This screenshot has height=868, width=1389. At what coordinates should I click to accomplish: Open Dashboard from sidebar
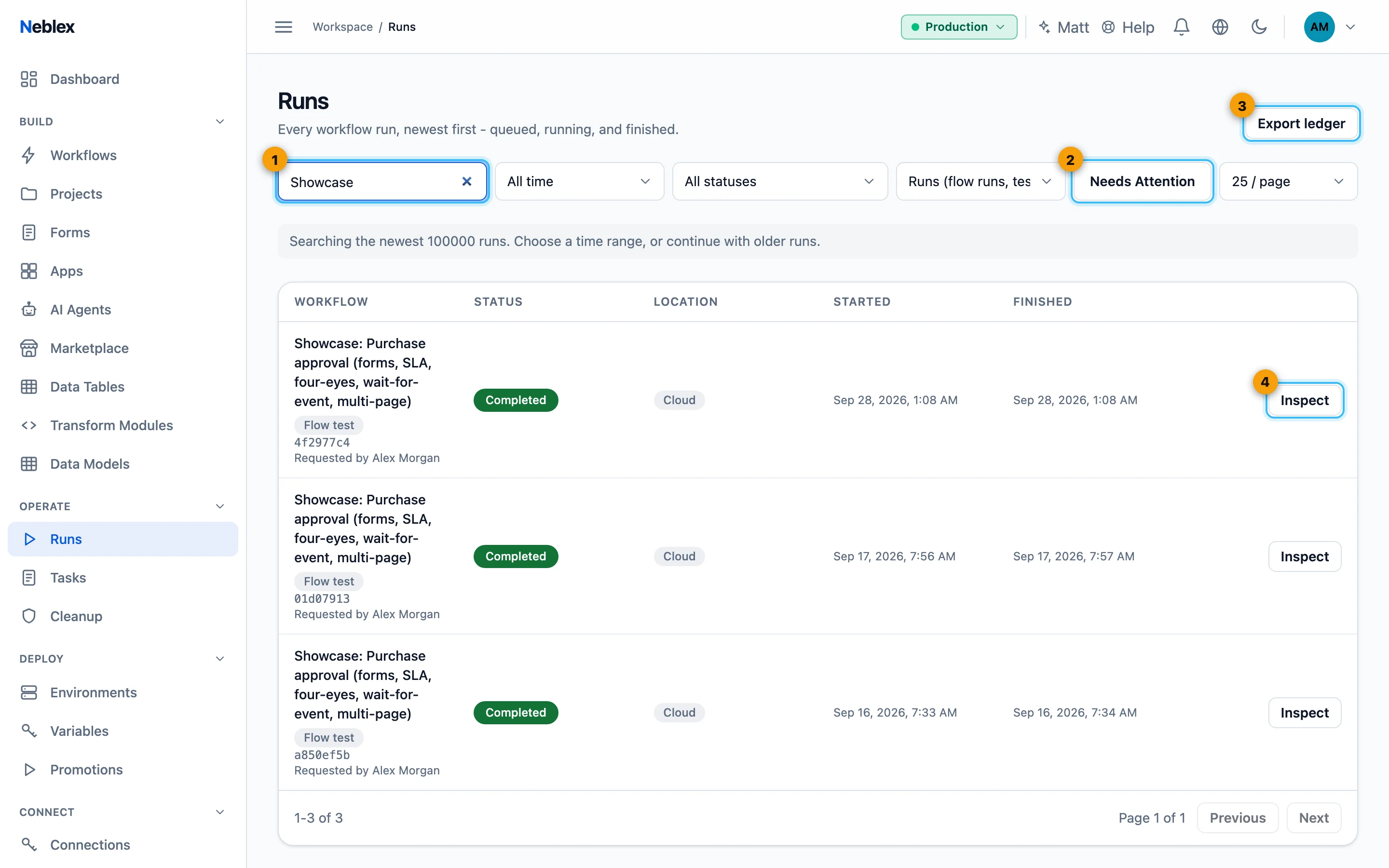[123, 79]
